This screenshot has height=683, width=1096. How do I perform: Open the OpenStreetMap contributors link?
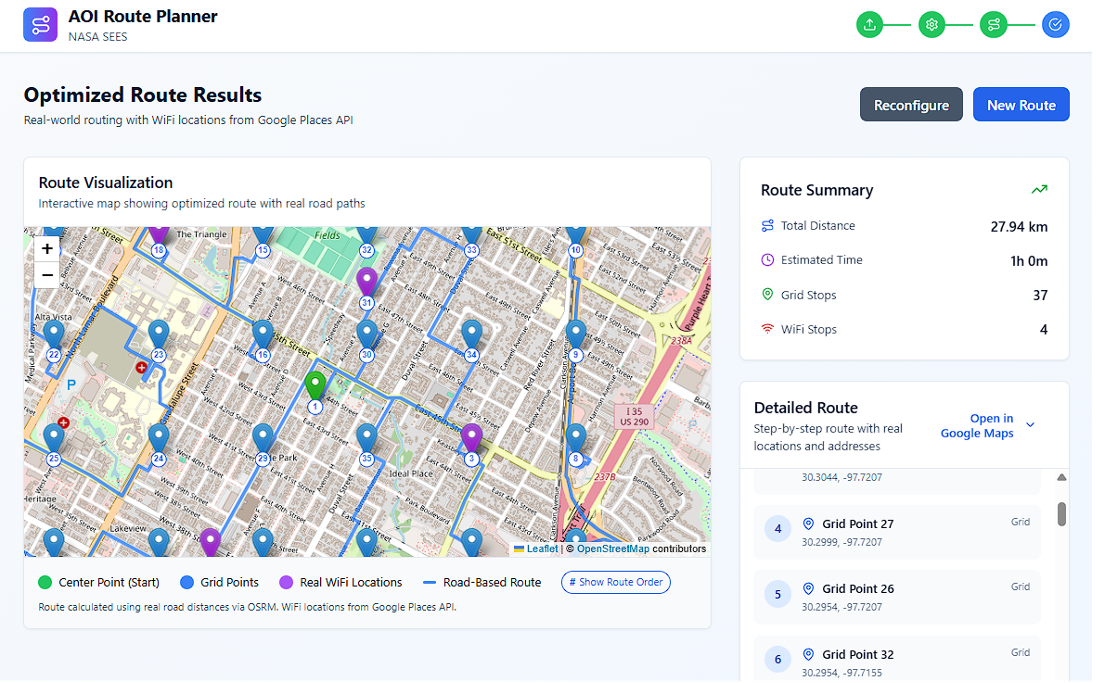612,549
